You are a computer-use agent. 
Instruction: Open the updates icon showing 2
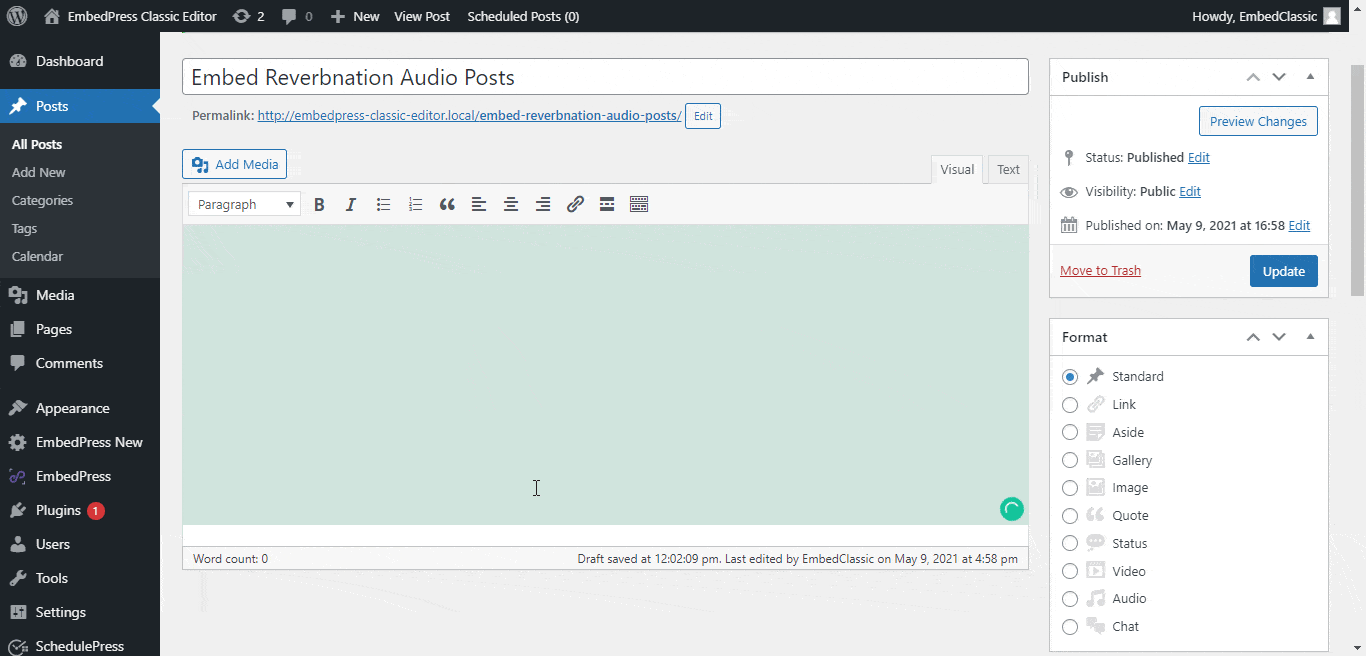[x=249, y=16]
